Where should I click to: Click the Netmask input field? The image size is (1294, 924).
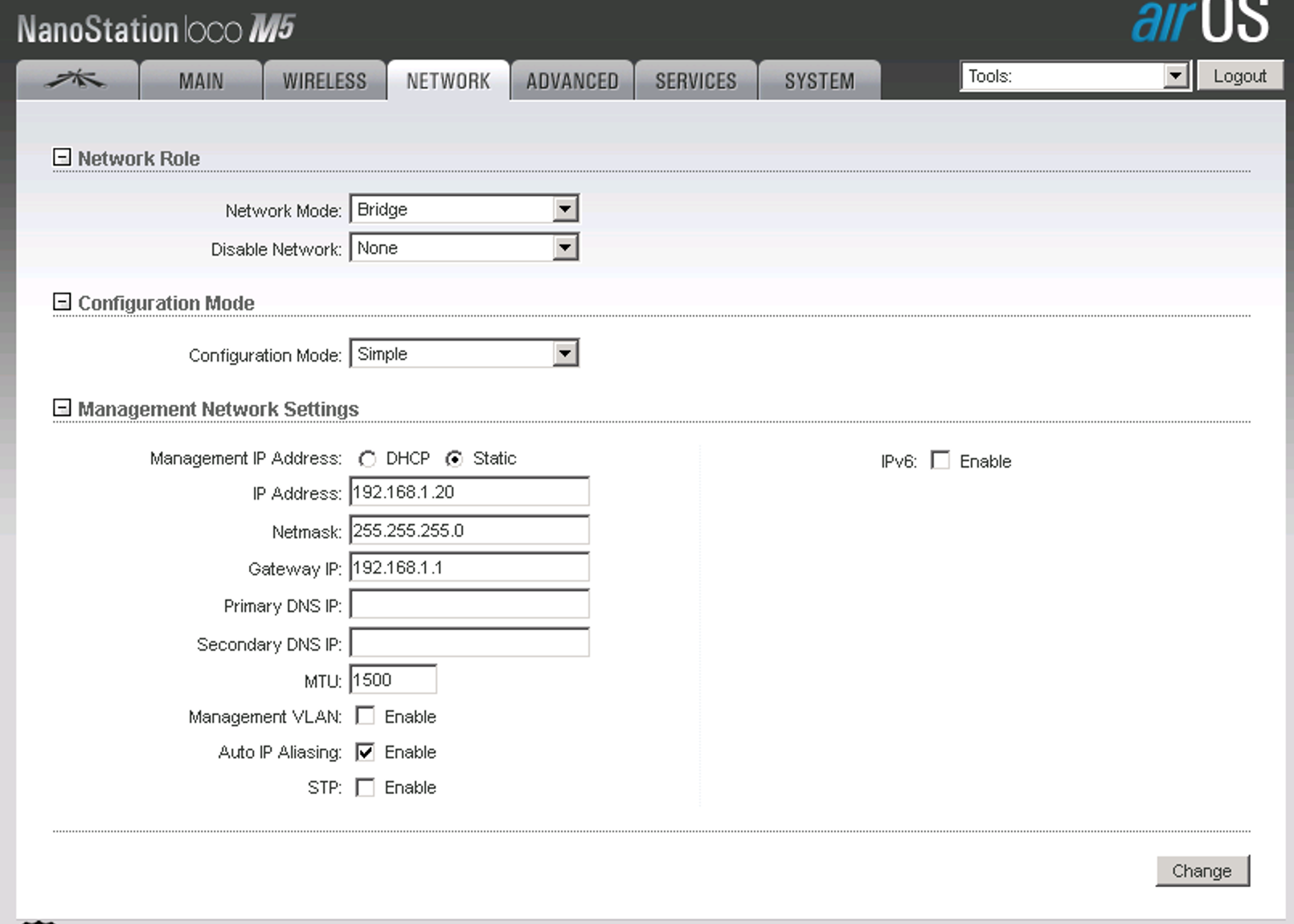pos(469,530)
